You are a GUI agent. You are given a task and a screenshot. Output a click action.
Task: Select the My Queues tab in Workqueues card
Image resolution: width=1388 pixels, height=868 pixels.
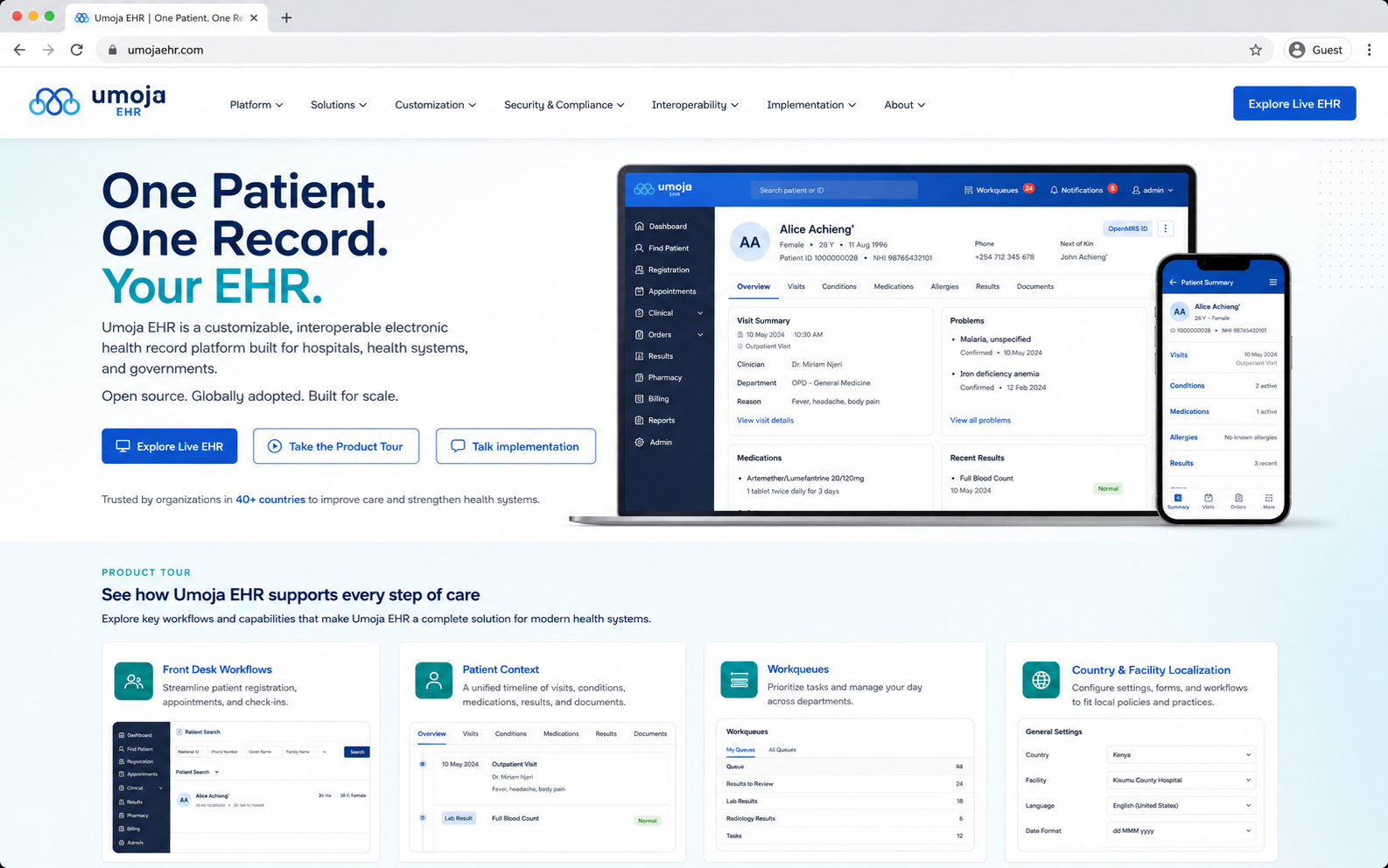pos(740,750)
